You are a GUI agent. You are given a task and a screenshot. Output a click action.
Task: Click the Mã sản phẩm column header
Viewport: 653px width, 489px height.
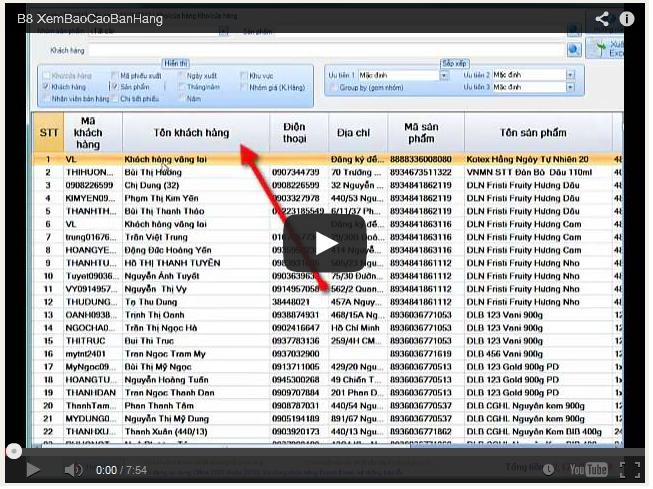pyautogui.click(x=427, y=133)
